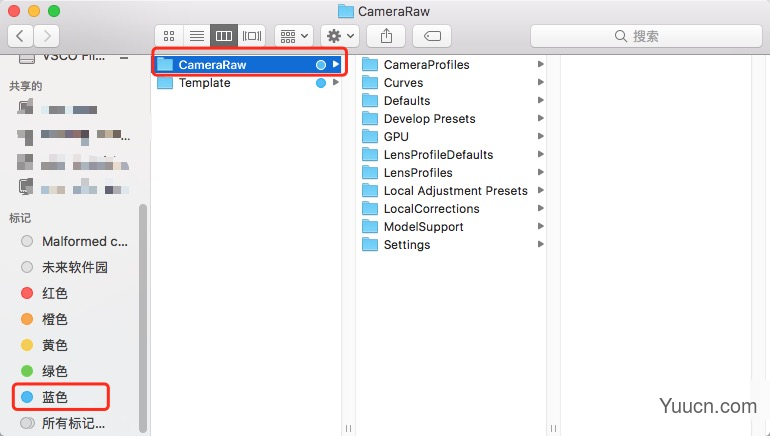Expand arrow beside CameraProfiles

pos(541,64)
